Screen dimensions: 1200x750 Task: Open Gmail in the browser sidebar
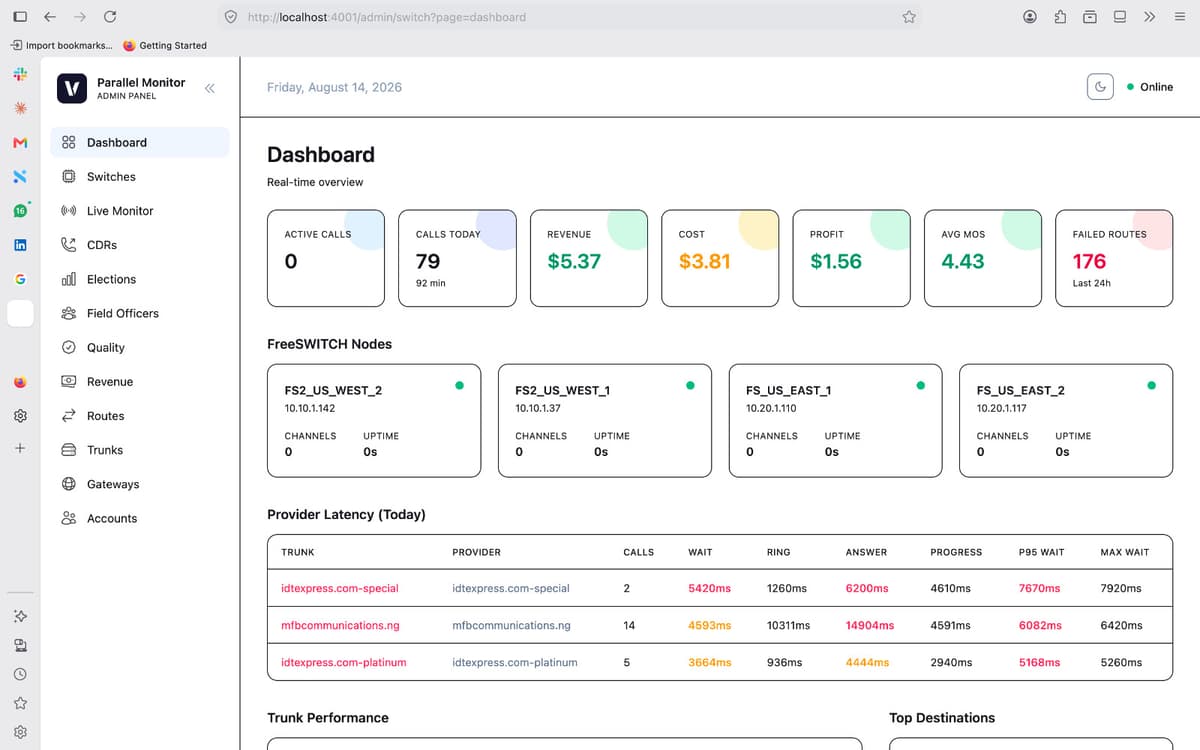click(x=20, y=142)
